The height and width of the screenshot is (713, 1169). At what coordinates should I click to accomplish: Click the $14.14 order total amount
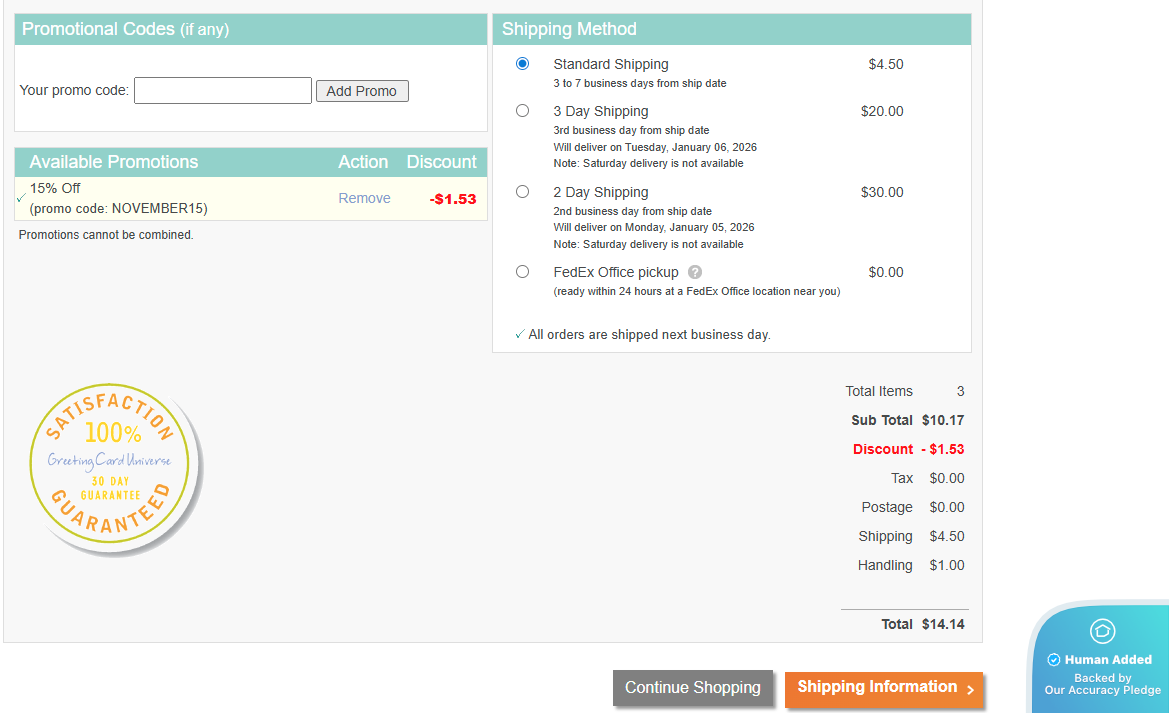point(943,624)
